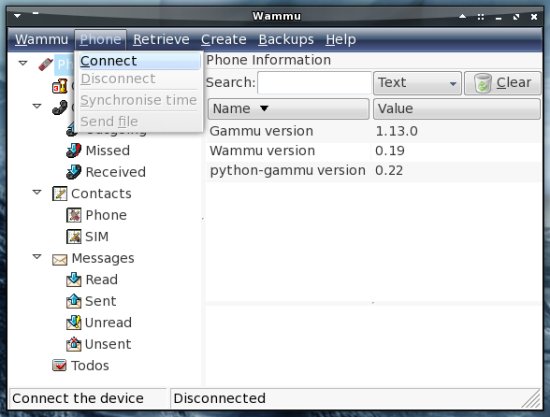Click the SIM contacts icon
The height and width of the screenshot is (417, 550).
[74, 236]
